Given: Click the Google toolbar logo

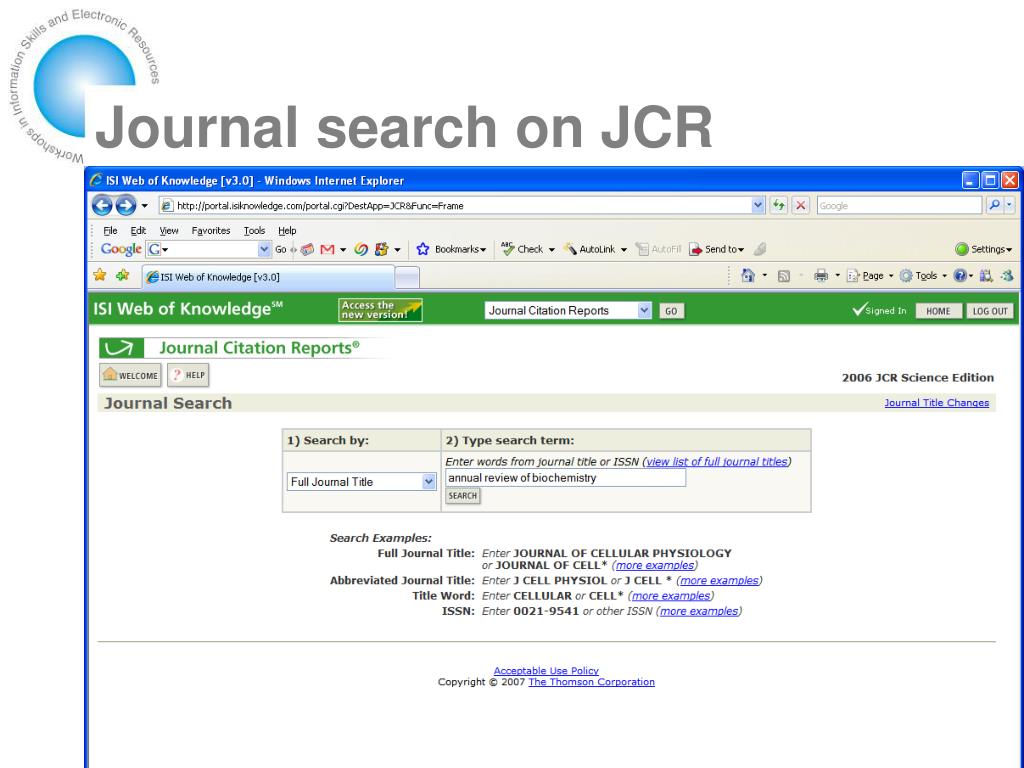Looking at the screenshot, I should coord(121,249).
